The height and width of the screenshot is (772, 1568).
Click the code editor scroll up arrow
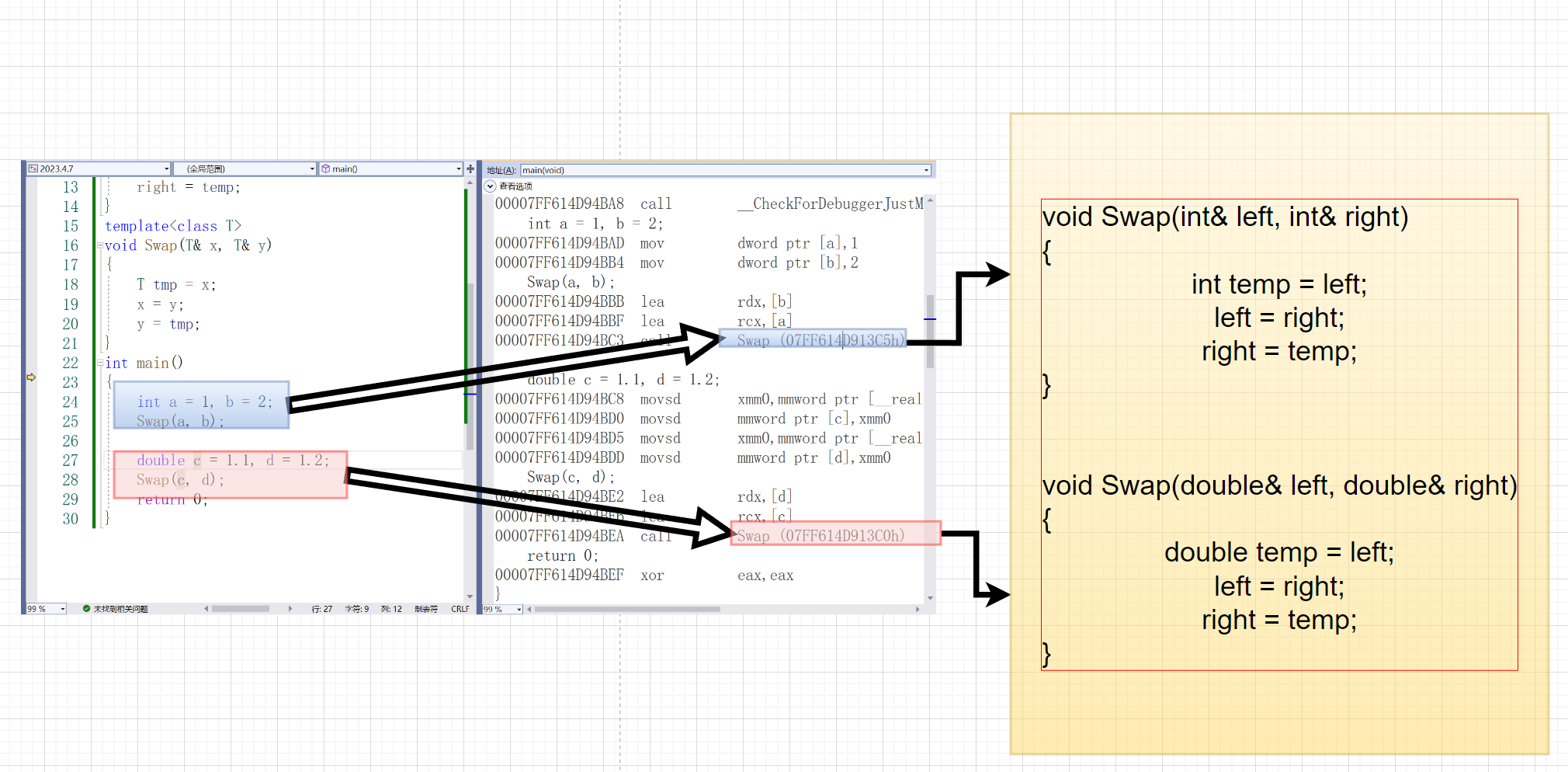470,183
